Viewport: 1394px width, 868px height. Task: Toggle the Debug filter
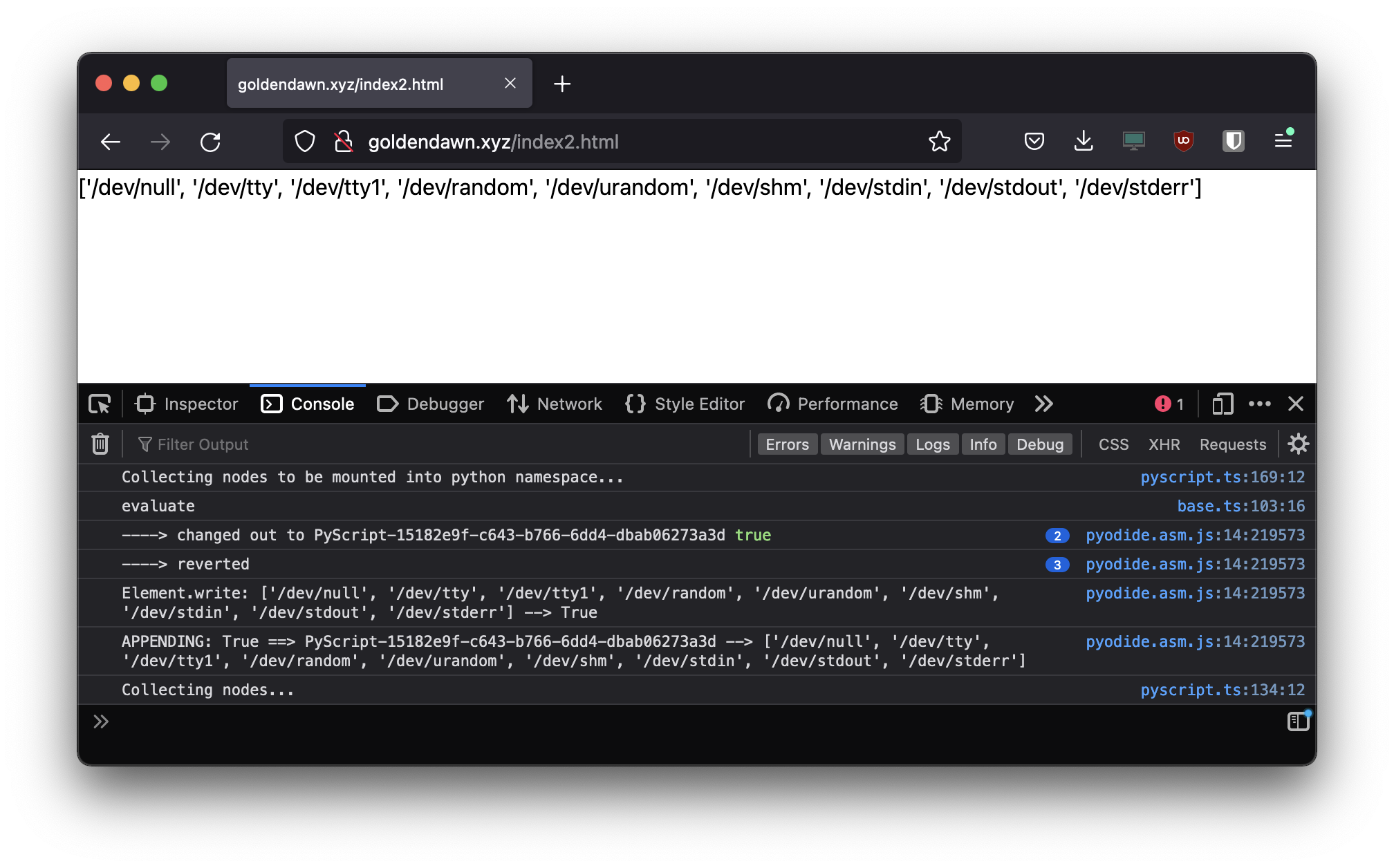[1040, 444]
